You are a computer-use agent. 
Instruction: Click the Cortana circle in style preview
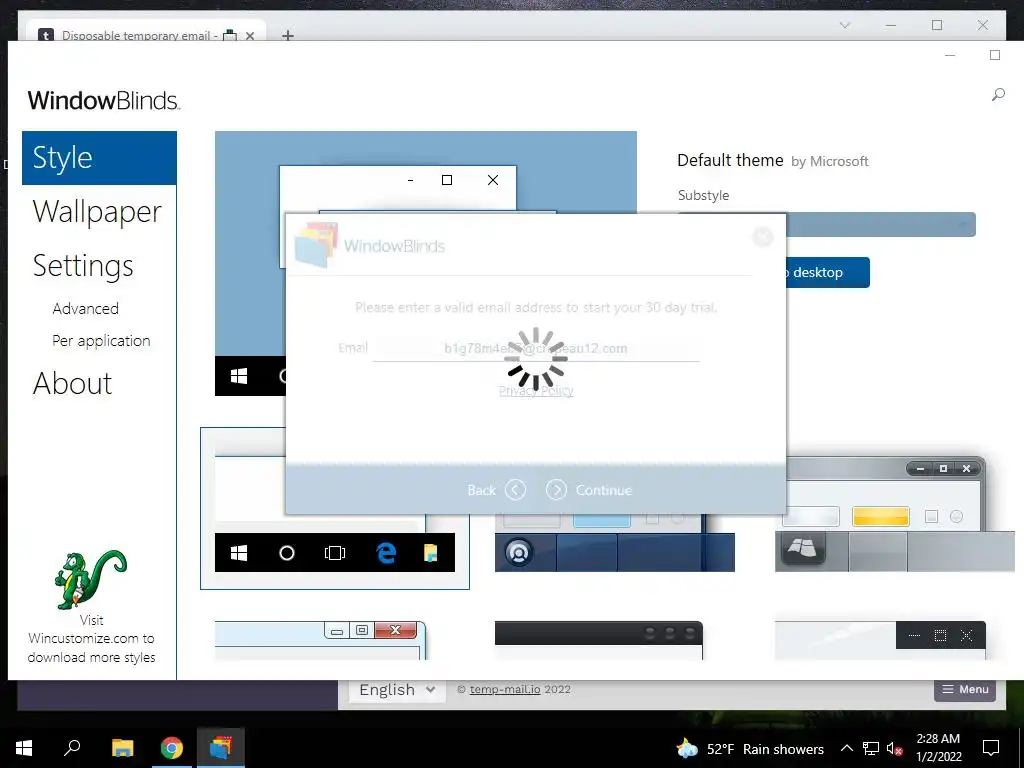click(287, 553)
